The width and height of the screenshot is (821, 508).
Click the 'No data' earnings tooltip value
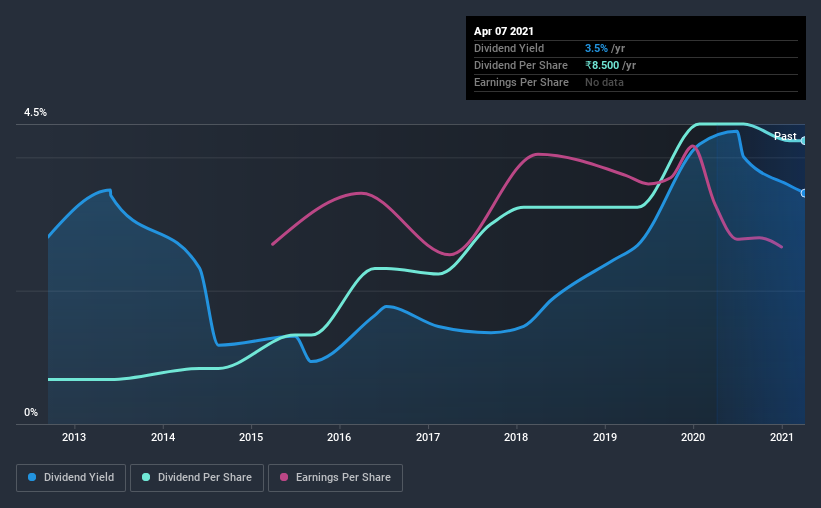[x=604, y=82]
